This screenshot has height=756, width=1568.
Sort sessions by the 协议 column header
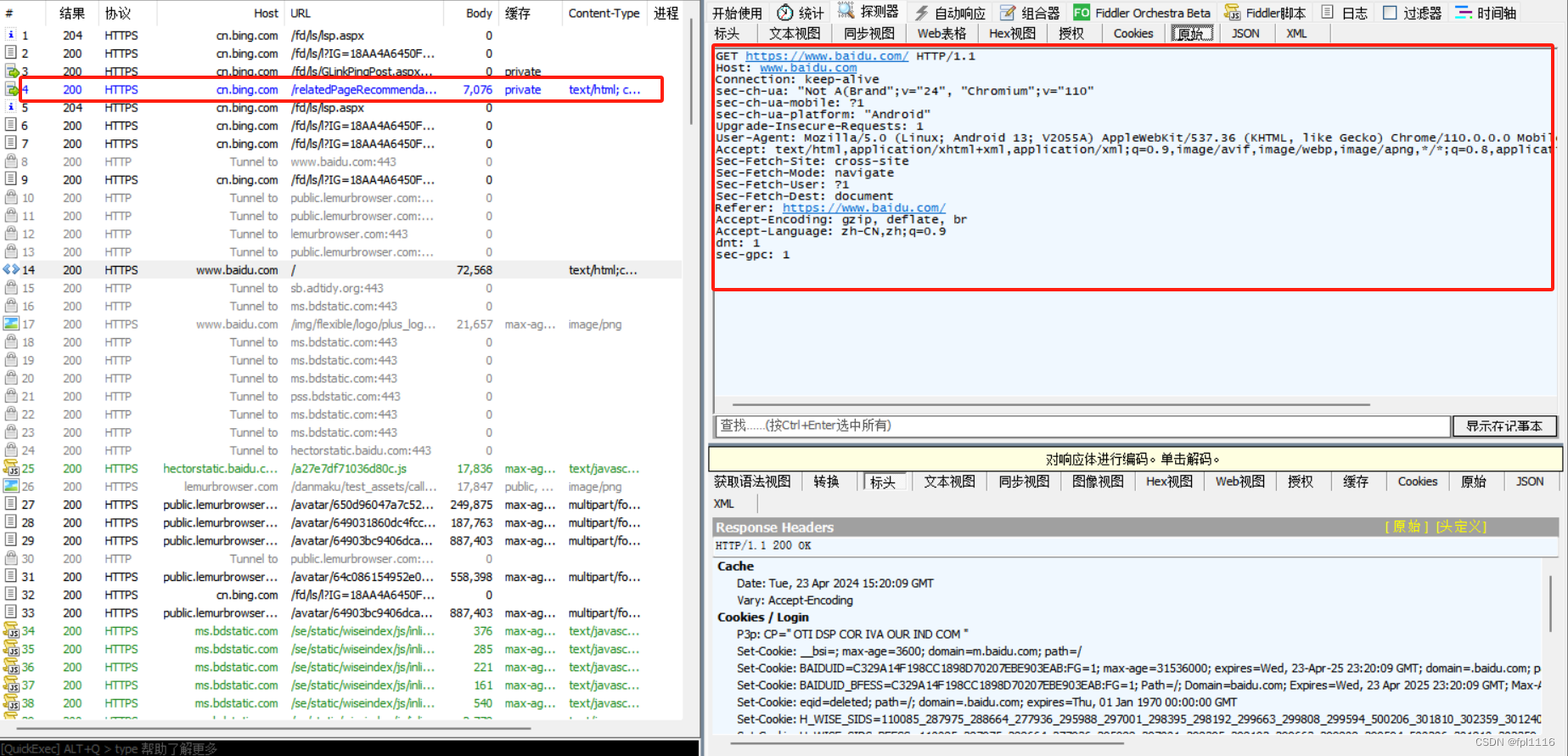point(118,13)
